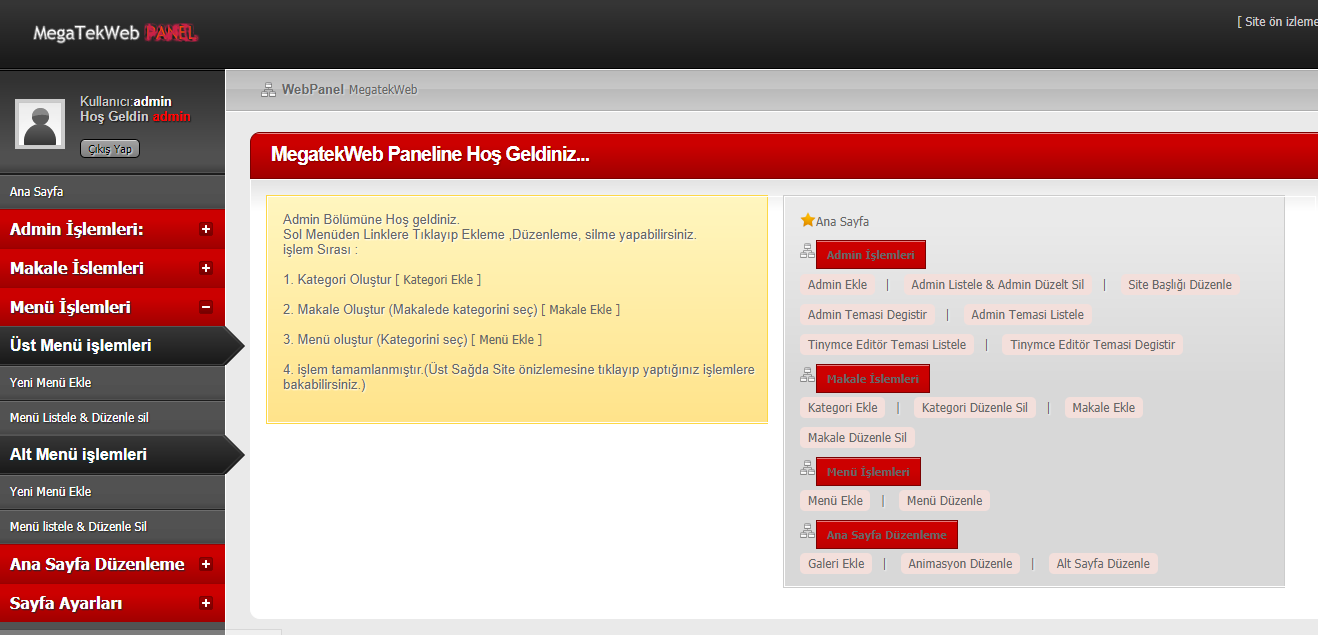
Task: Click sitemap icon next to Ana Sayfa Düzenleme
Action: [807, 532]
